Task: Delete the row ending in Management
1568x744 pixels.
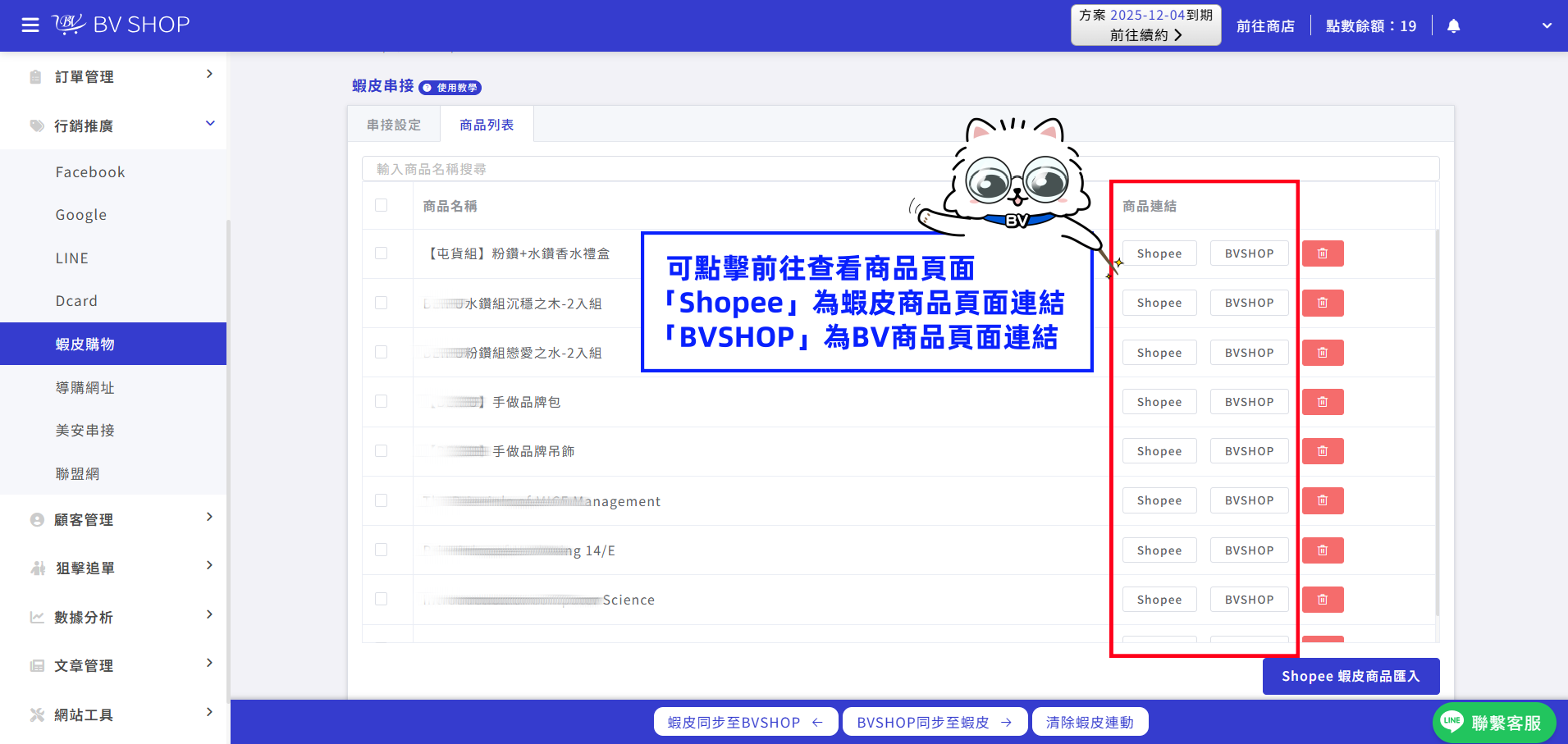Action: coord(1323,500)
